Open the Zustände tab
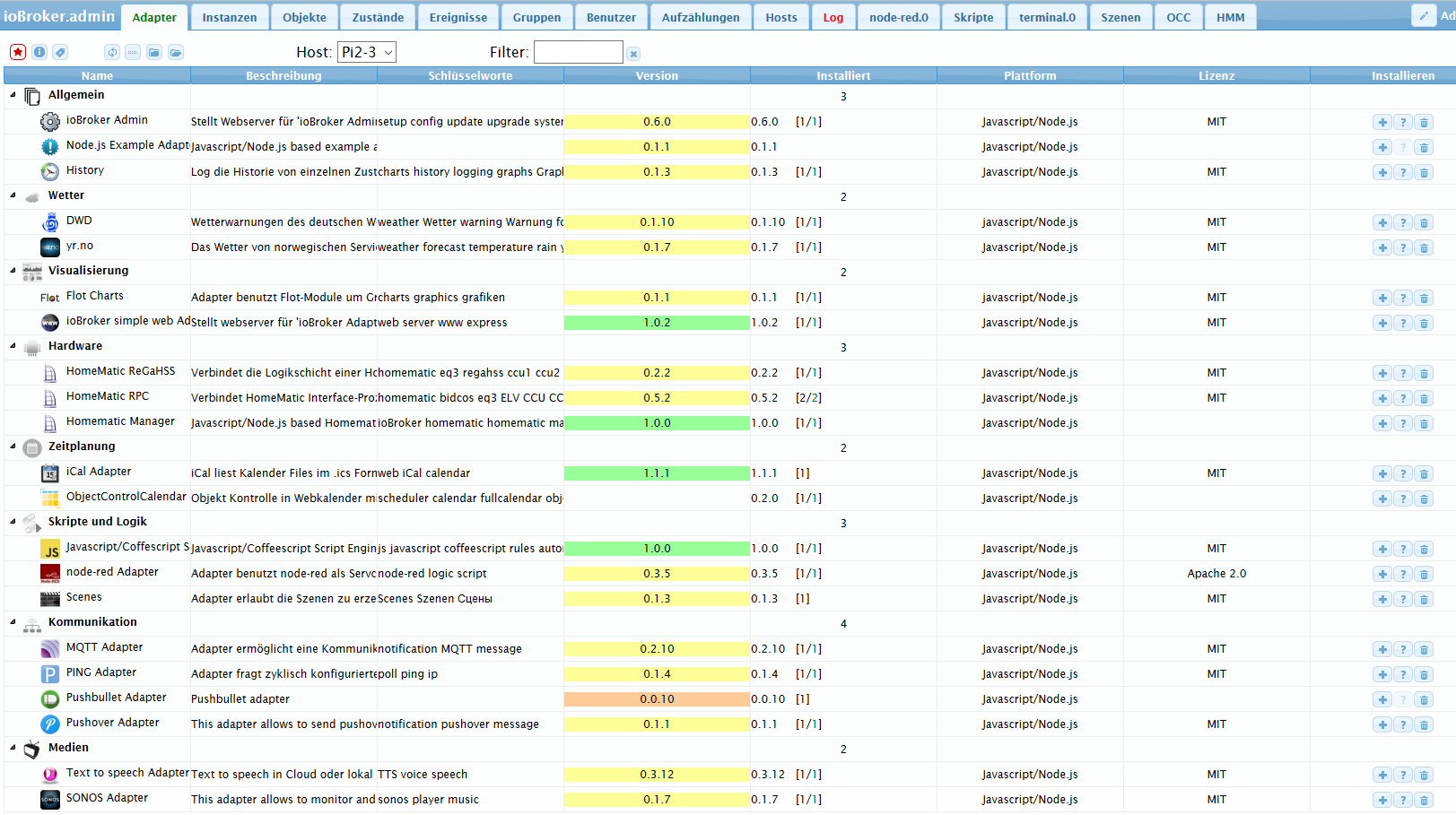Viewport: 1456px width, 815px height. (x=378, y=17)
